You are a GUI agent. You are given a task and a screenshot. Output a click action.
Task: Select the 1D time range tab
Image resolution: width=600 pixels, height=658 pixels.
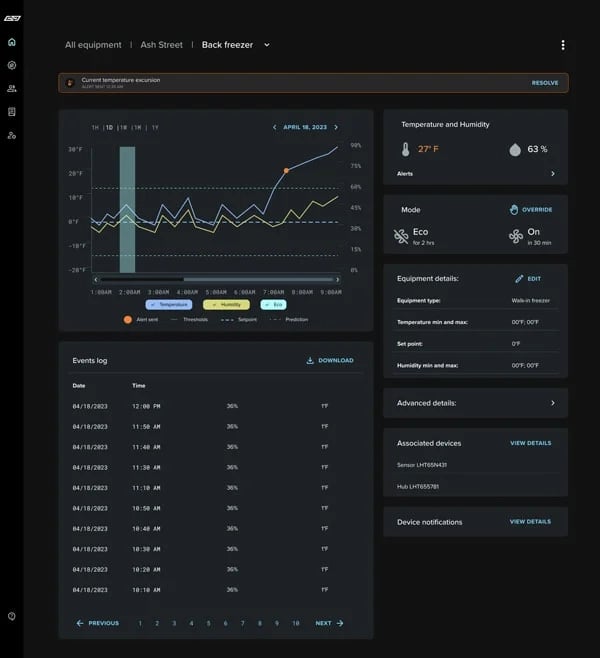pyautogui.click(x=109, y=128)
